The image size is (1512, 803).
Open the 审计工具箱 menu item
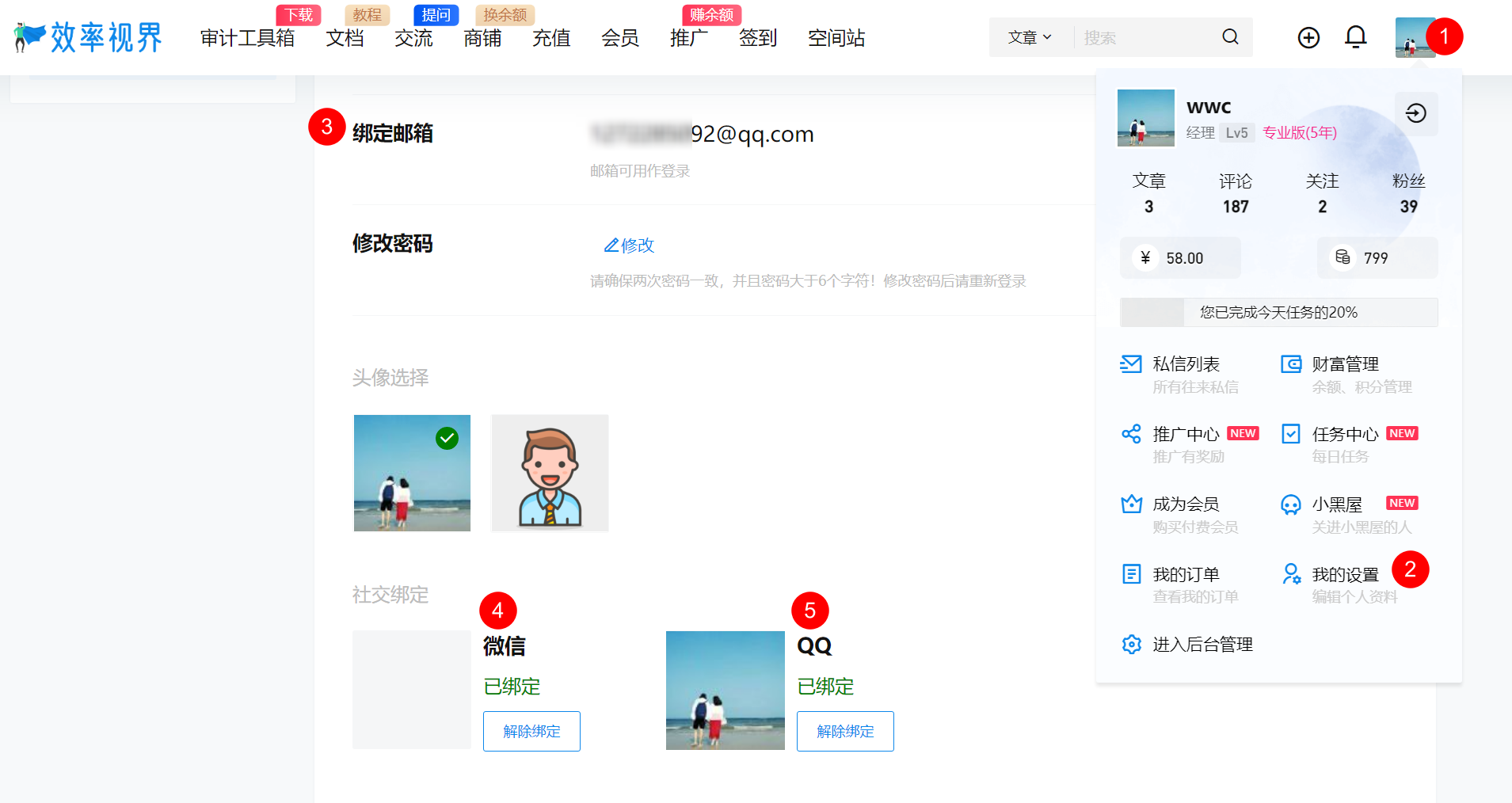click(247, 38)
